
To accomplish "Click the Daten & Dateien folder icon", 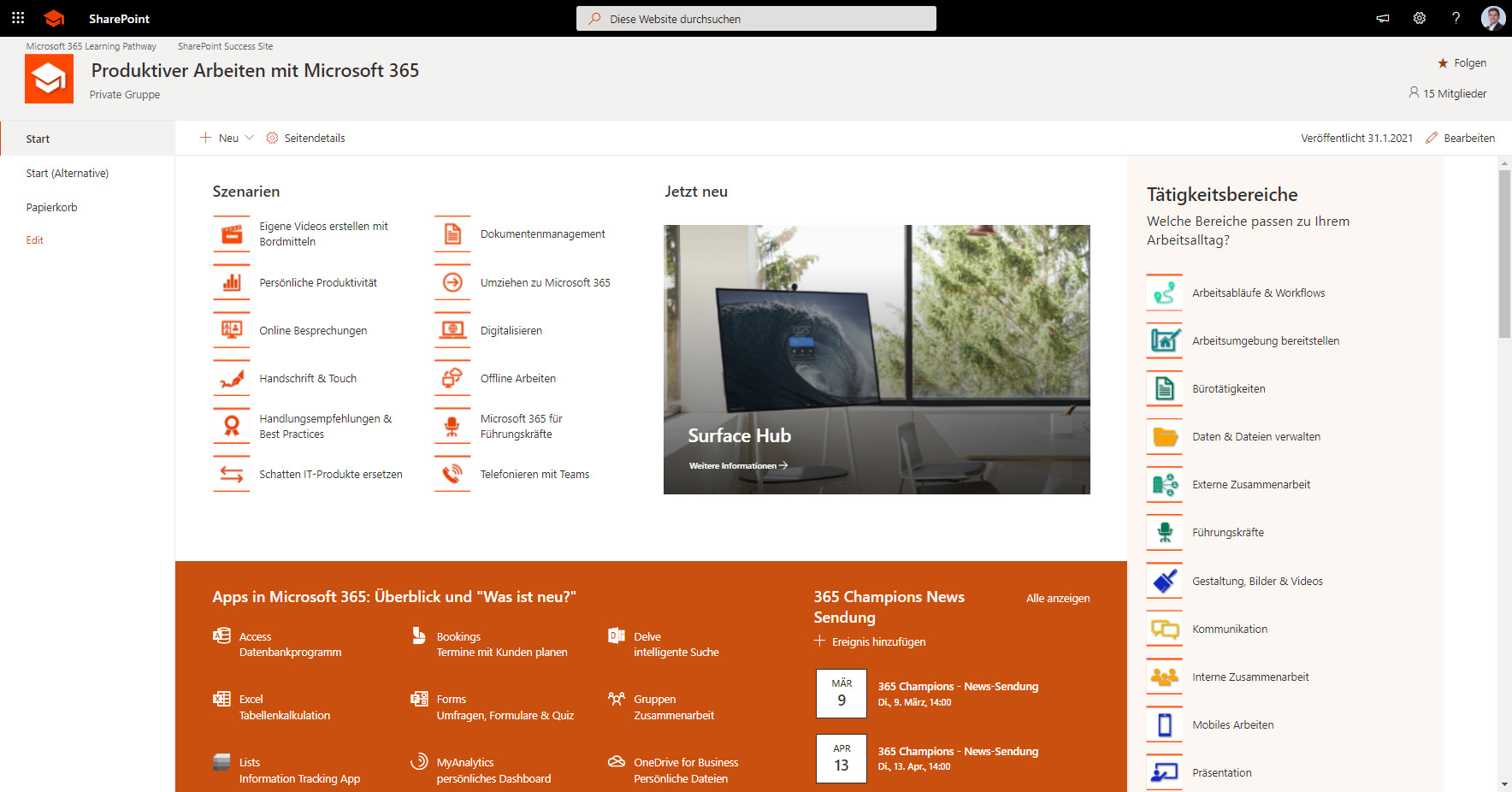I will click(x=1165, y=436).
